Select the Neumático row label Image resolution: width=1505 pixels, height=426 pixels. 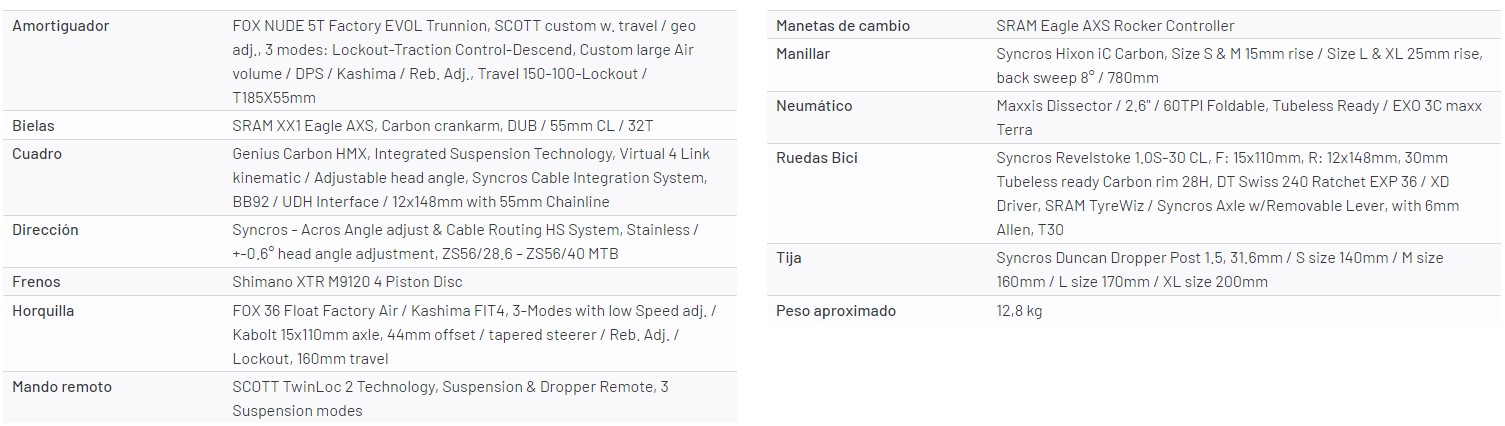point(814,106)
